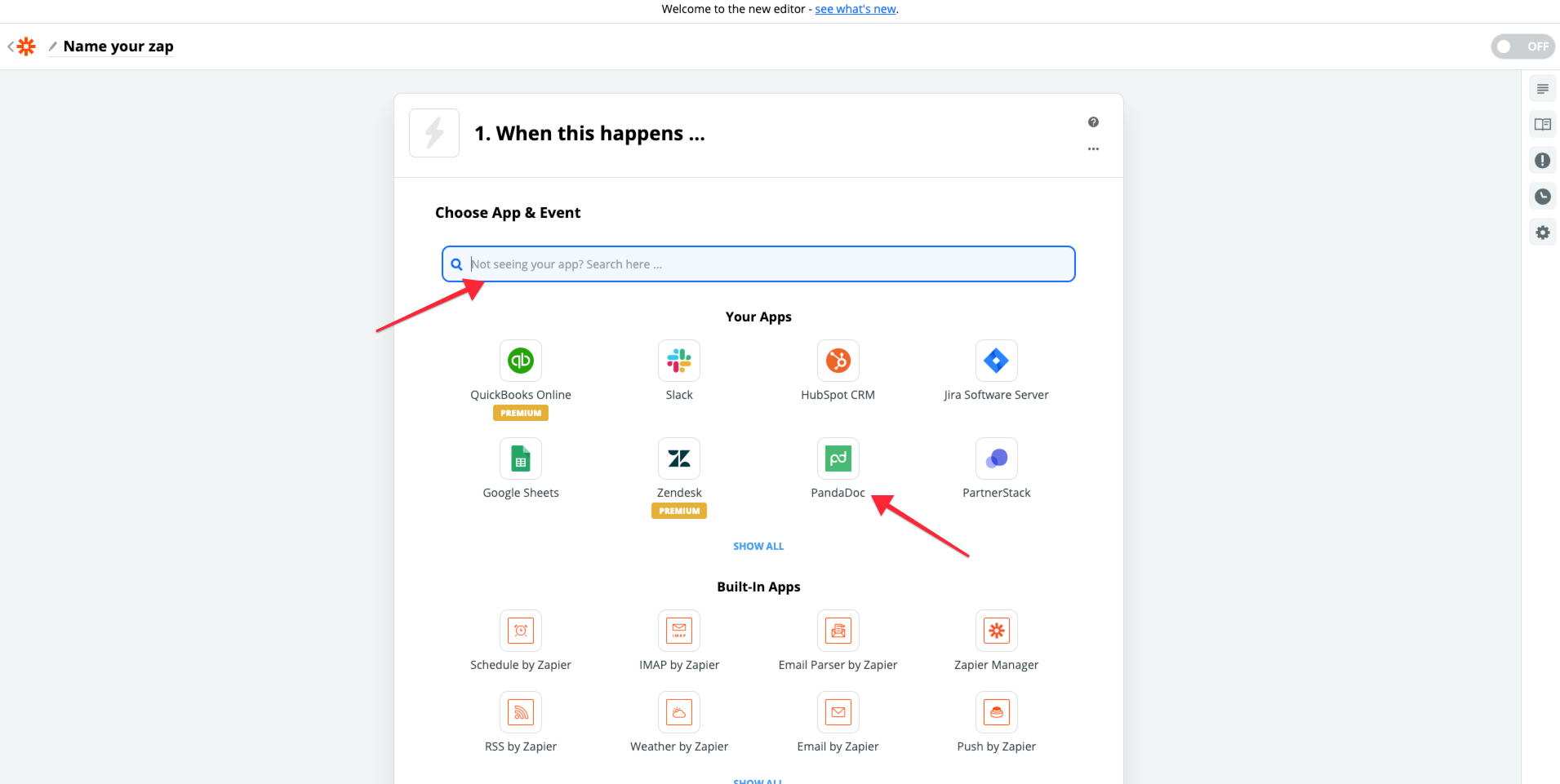
Task: Click the 'Choose App & Event' heading
Action: [x=508, y=213]
